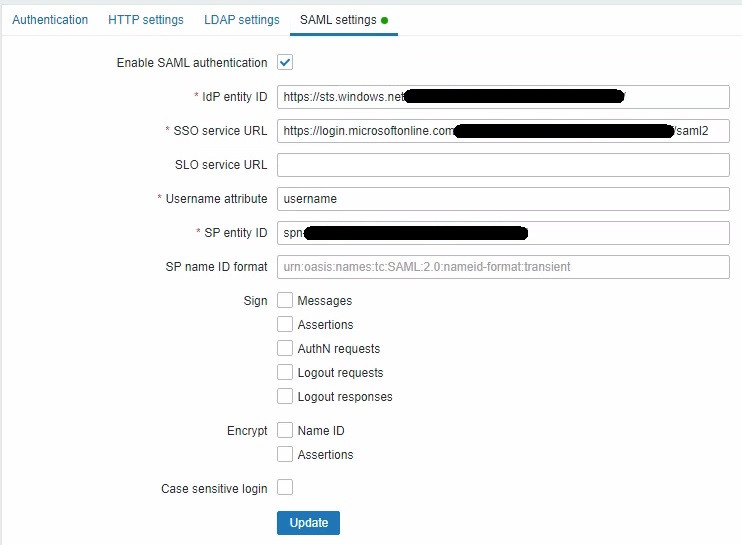Check the Sign Assertions checkbox

tap(285, 324)
